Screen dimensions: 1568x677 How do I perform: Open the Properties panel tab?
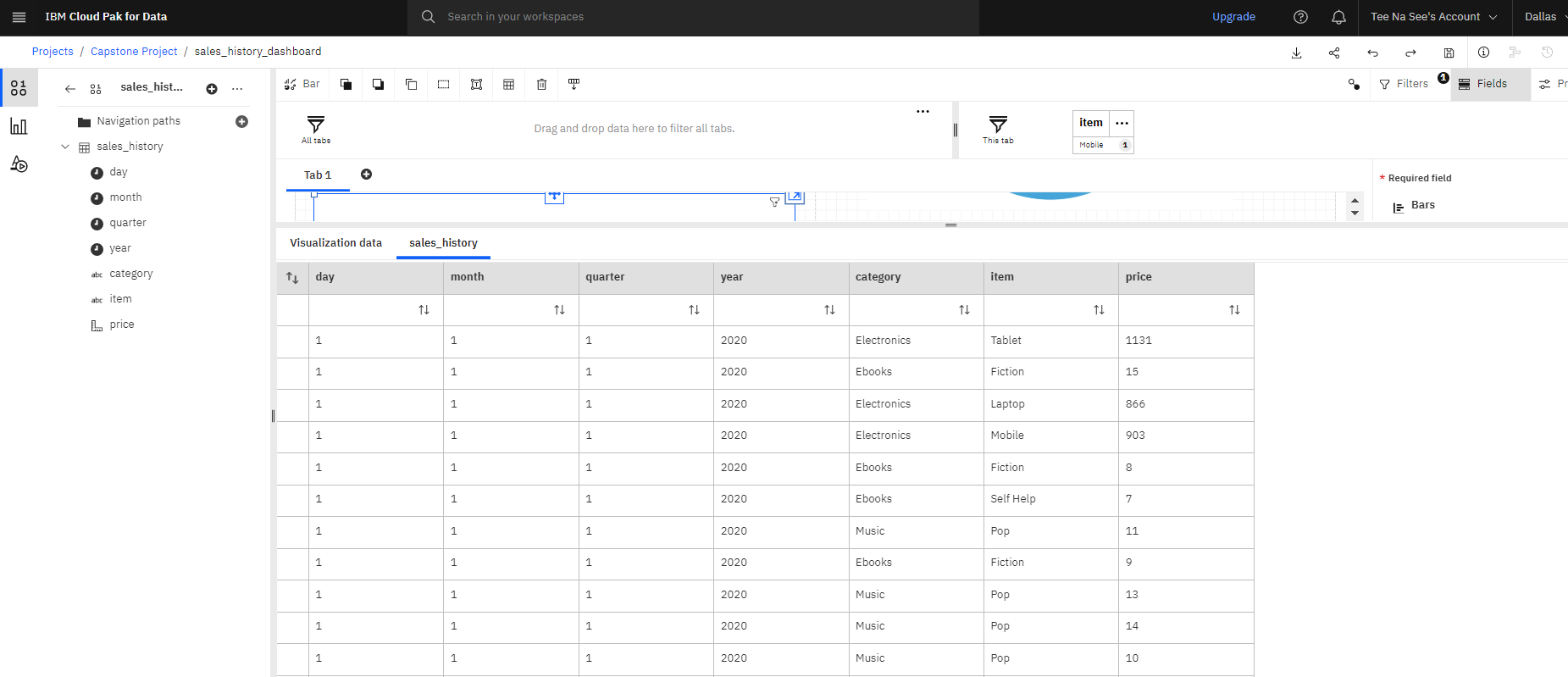(1554, 84)
